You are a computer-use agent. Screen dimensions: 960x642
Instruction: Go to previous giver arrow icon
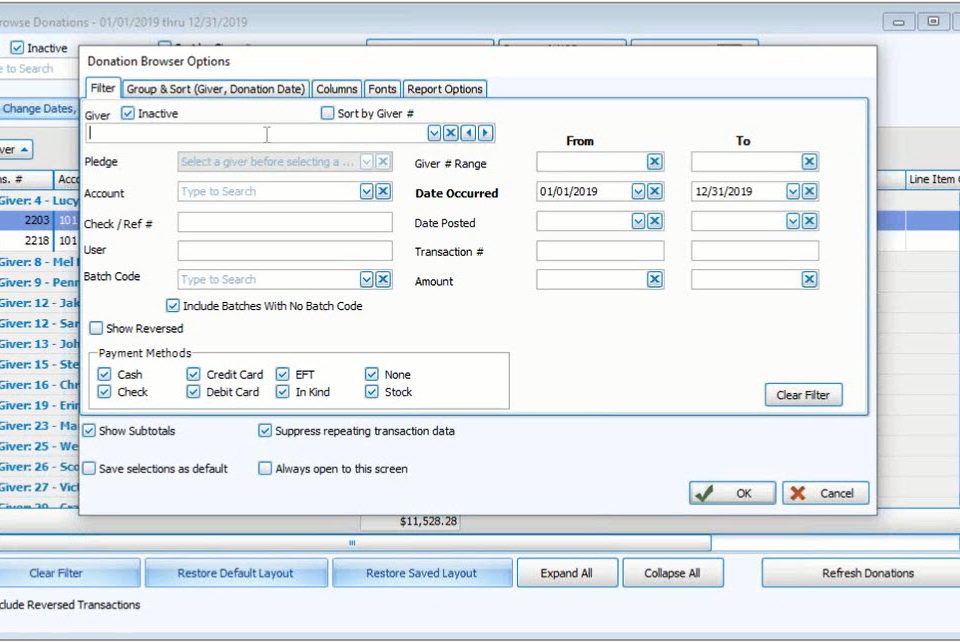(468, 133)
